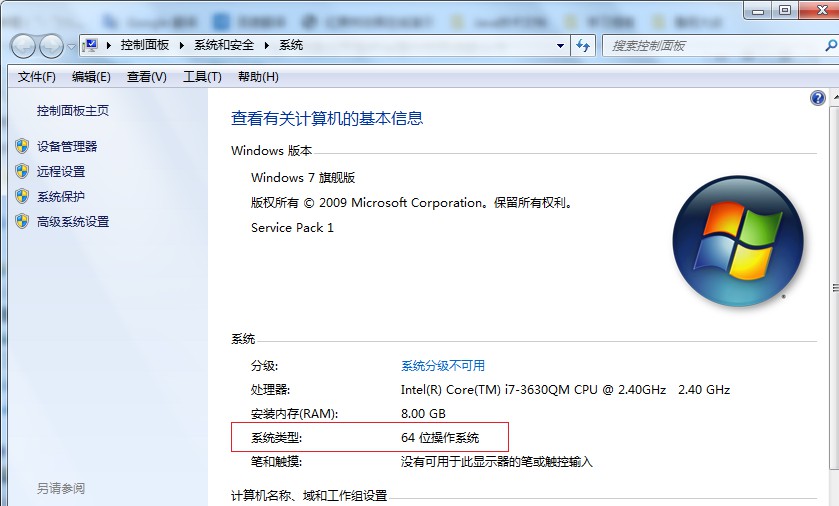Select the 8.00 GB memory value
The image size is (839, 506).
tap(423, 414)
